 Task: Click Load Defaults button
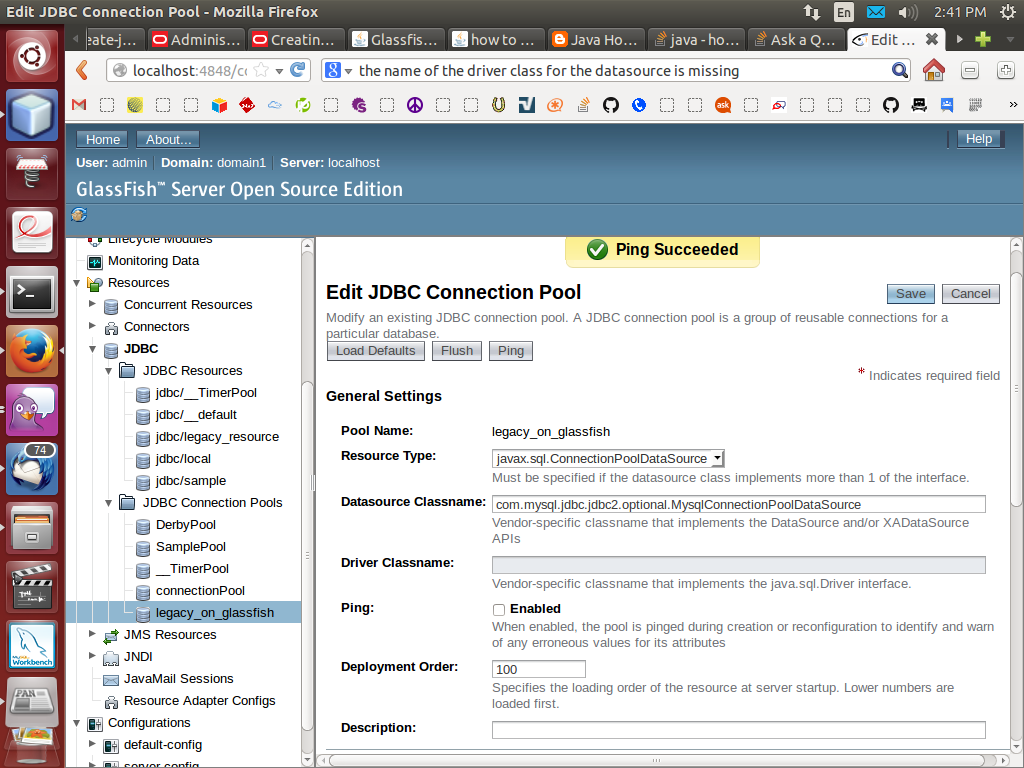tap(376, 351)
